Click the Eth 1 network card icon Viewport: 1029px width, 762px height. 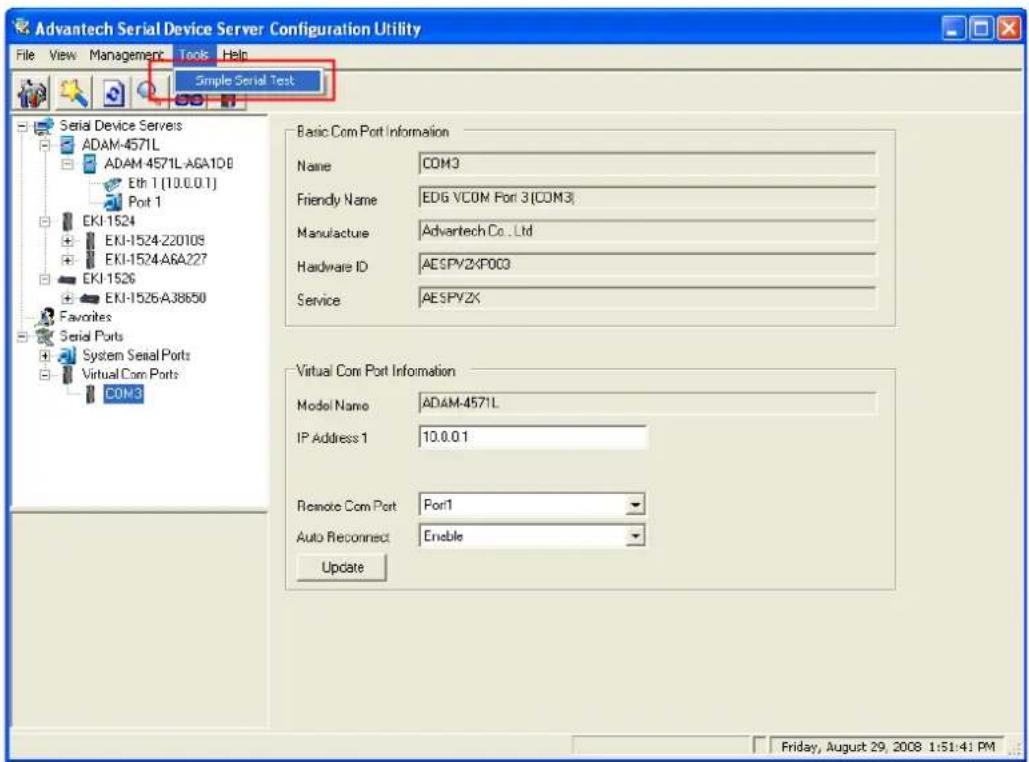[x=113, y=184]
